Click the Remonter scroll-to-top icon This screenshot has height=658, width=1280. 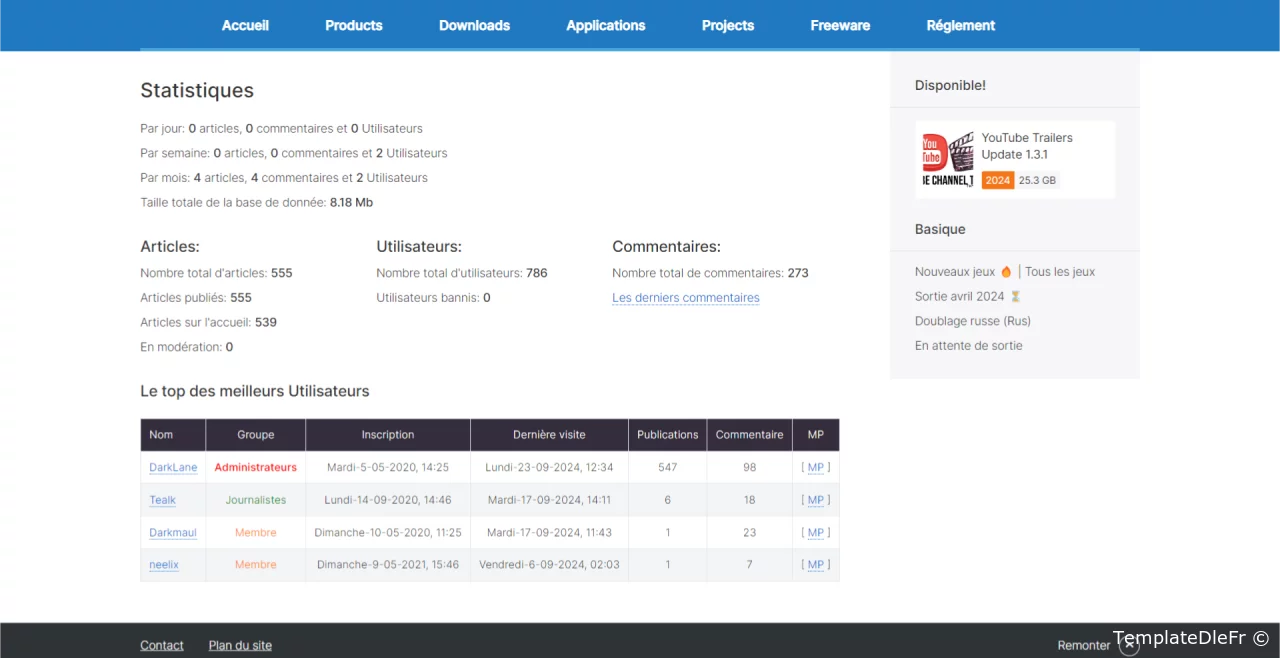pyautogui.click(x=1130, y=645)
